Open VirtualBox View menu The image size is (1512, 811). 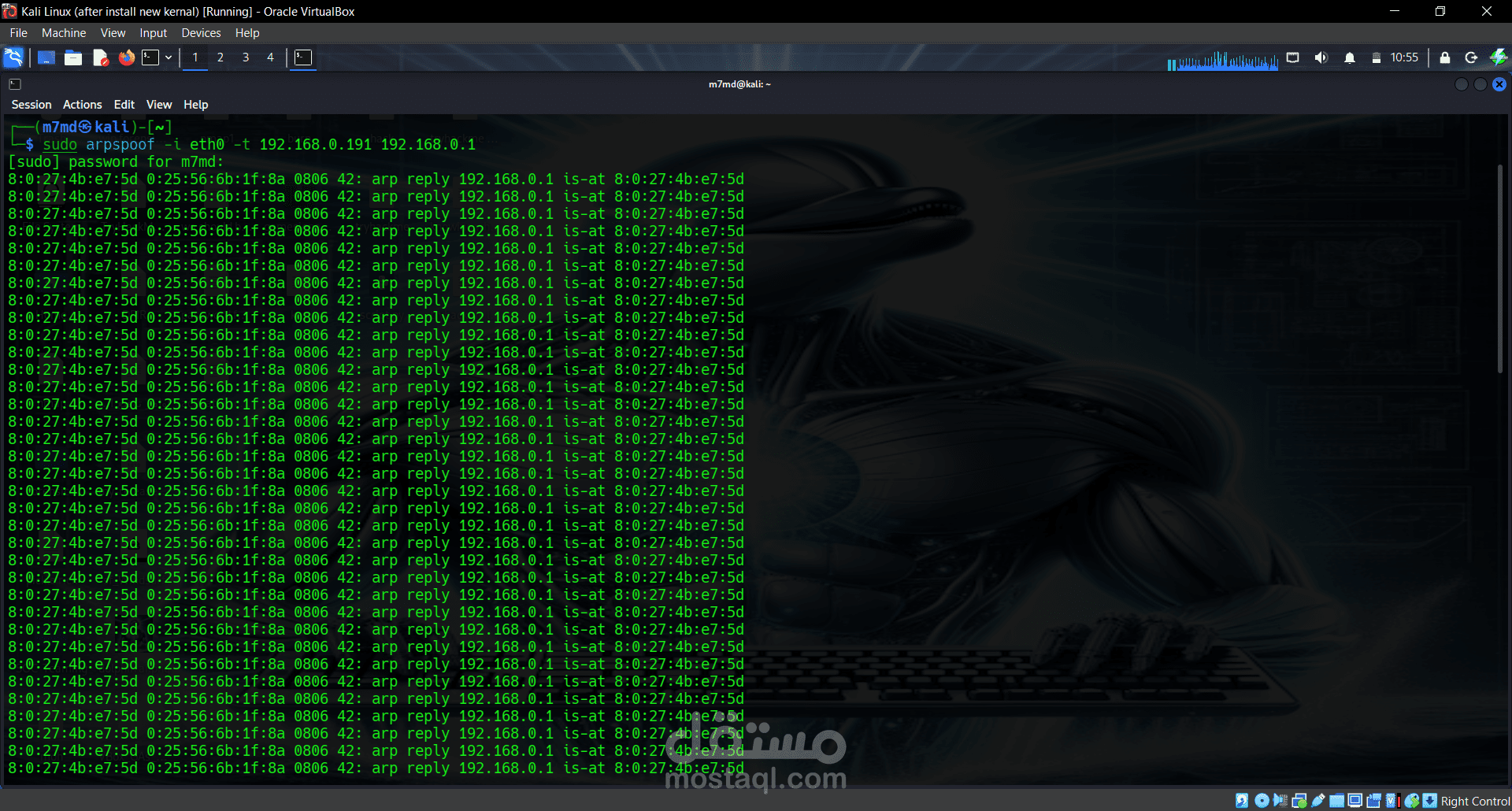coord(113,33)
